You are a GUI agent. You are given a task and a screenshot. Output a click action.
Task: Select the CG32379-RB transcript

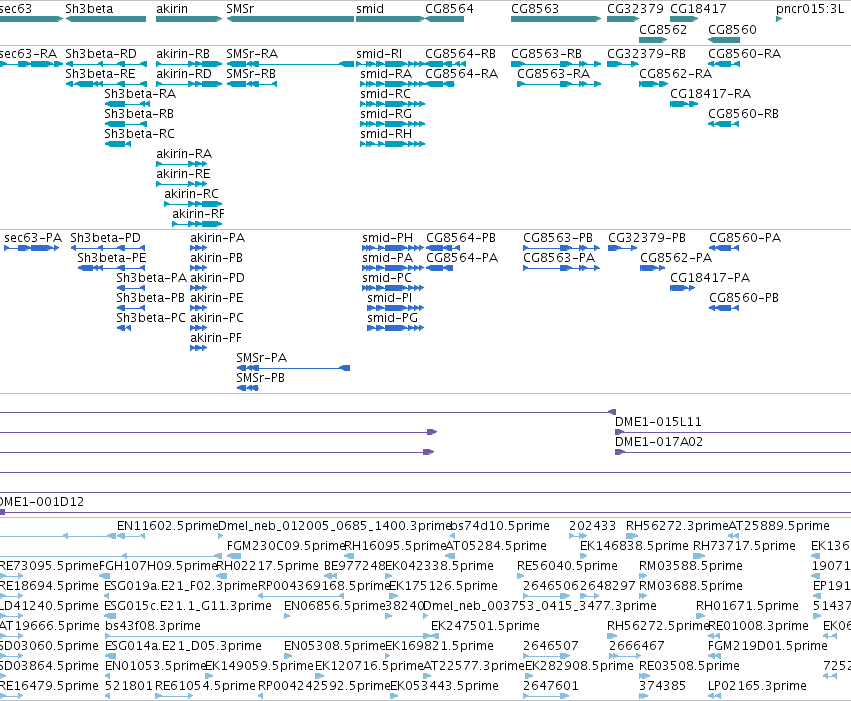pyautogui.click(x=623, y=64)
